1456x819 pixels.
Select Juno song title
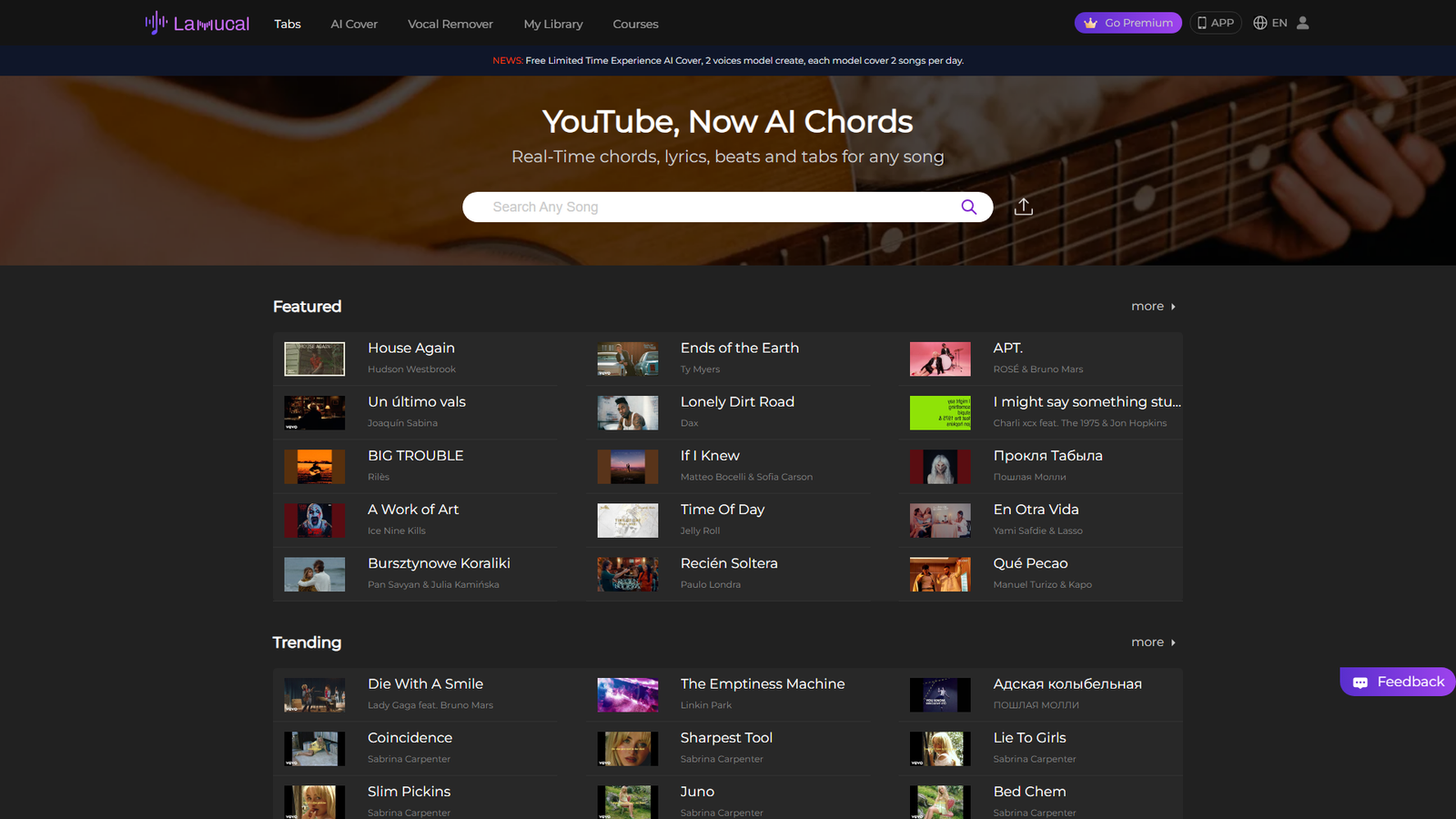click(x=698, y=792)
